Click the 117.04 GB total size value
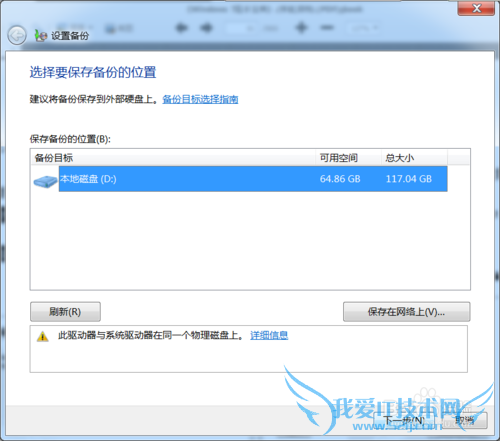The image size is (500, 441). (409, 179)
